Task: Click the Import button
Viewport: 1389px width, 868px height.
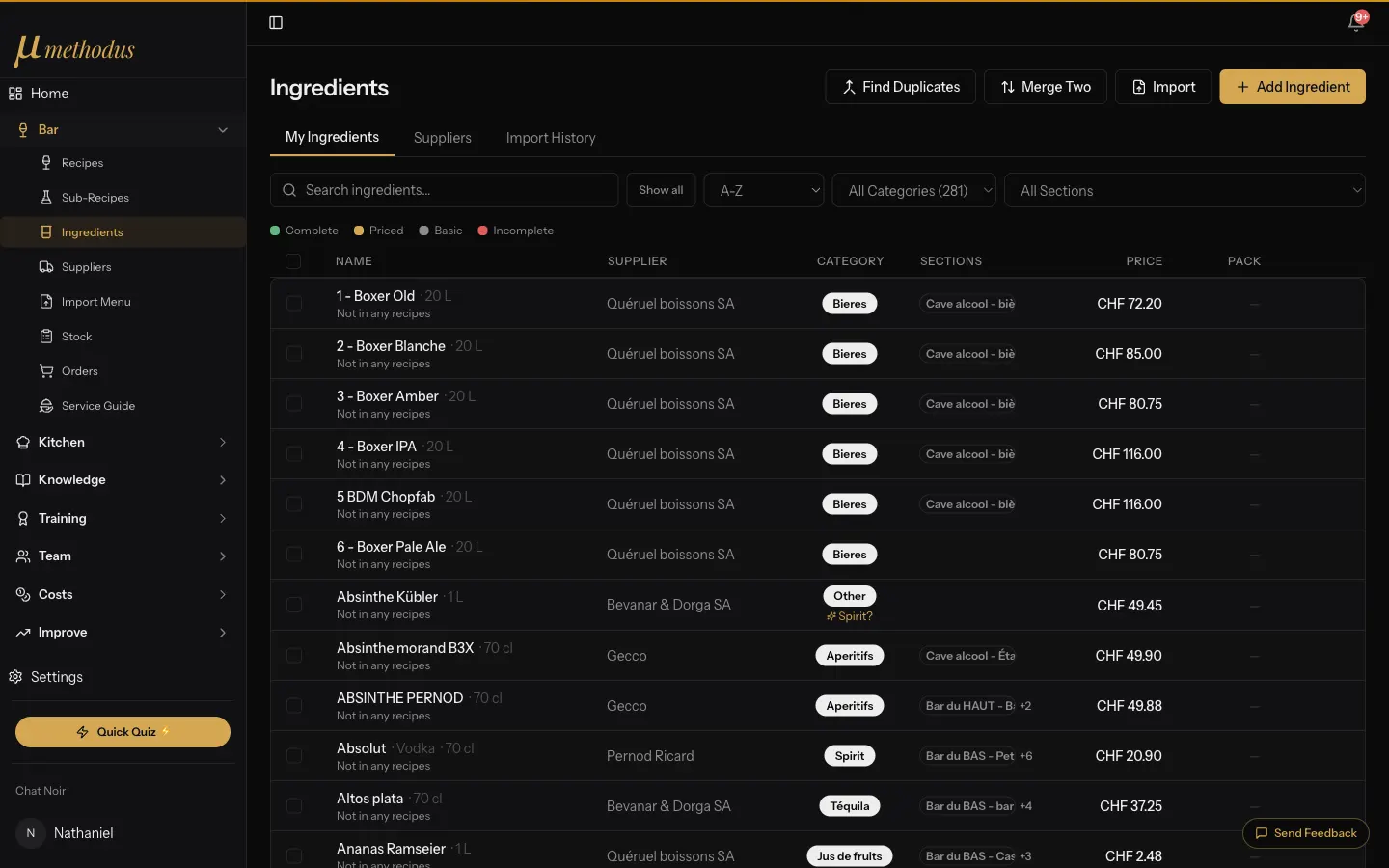Action: click(x=1163, y=87)
